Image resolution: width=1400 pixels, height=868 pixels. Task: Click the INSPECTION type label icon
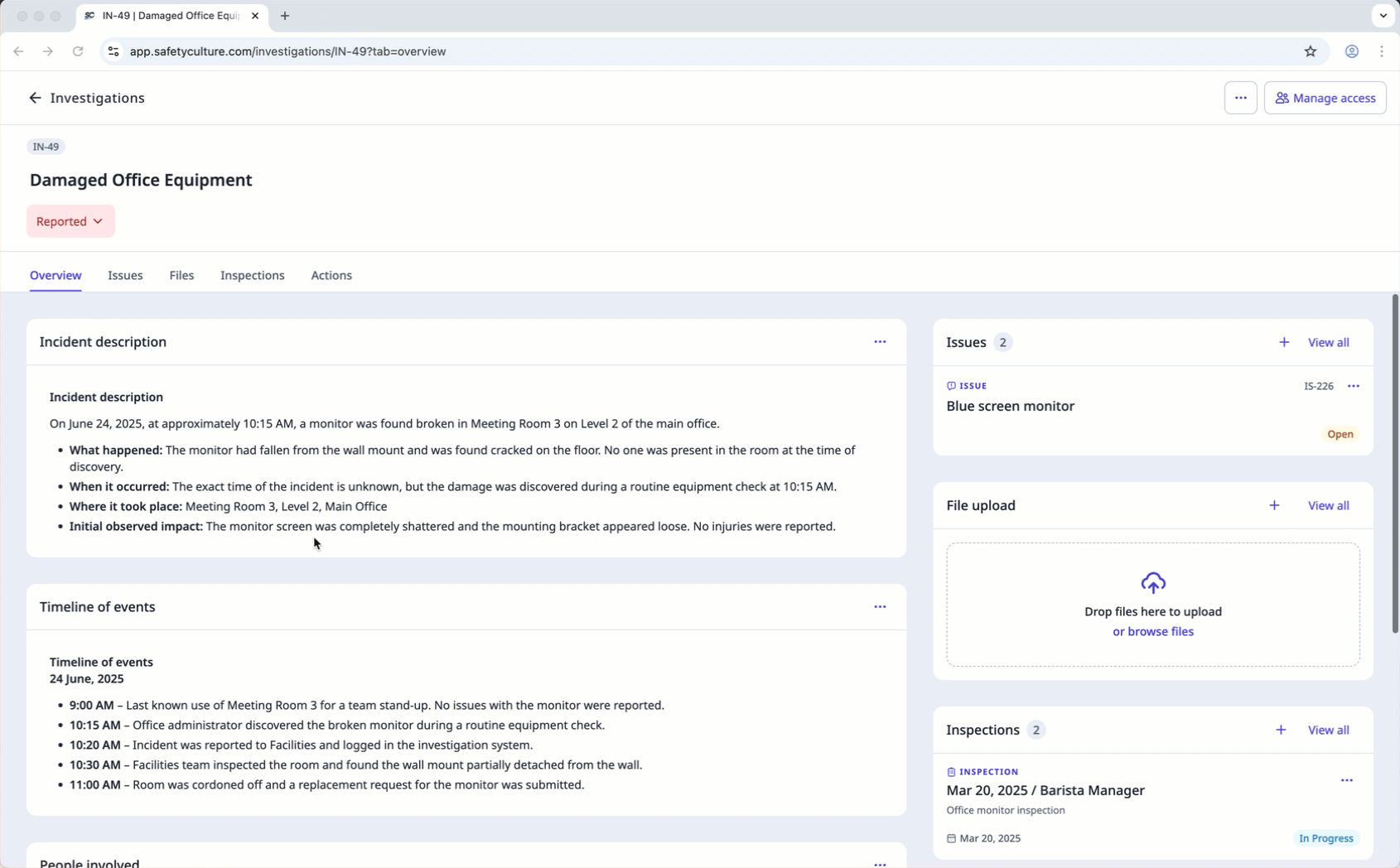[951, 772]
